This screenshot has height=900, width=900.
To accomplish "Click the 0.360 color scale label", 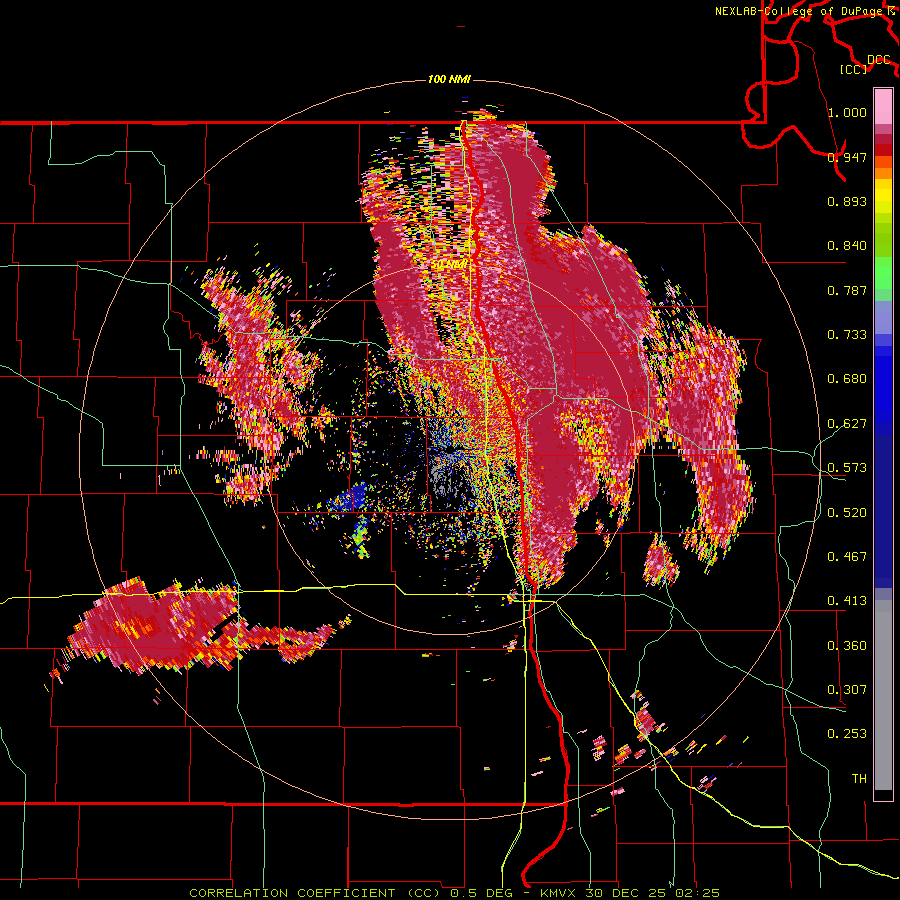I will pyautogui.click(x=847, y=646).
